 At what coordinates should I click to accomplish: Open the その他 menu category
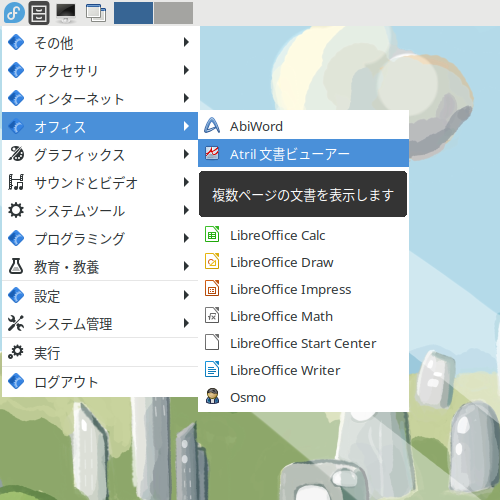pos(100,42)
